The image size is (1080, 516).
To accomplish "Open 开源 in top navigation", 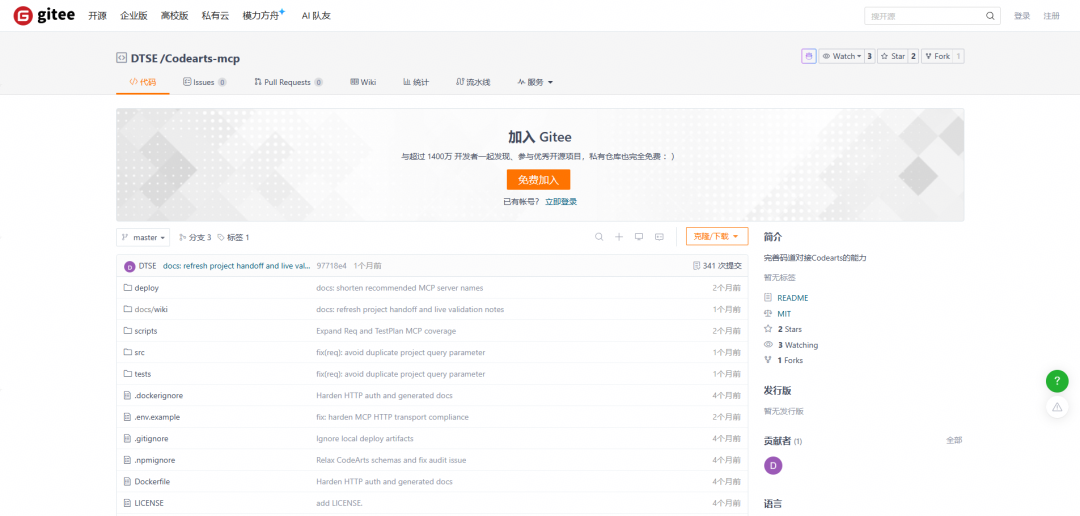I will pyautogui.click(x=97, y=16).
